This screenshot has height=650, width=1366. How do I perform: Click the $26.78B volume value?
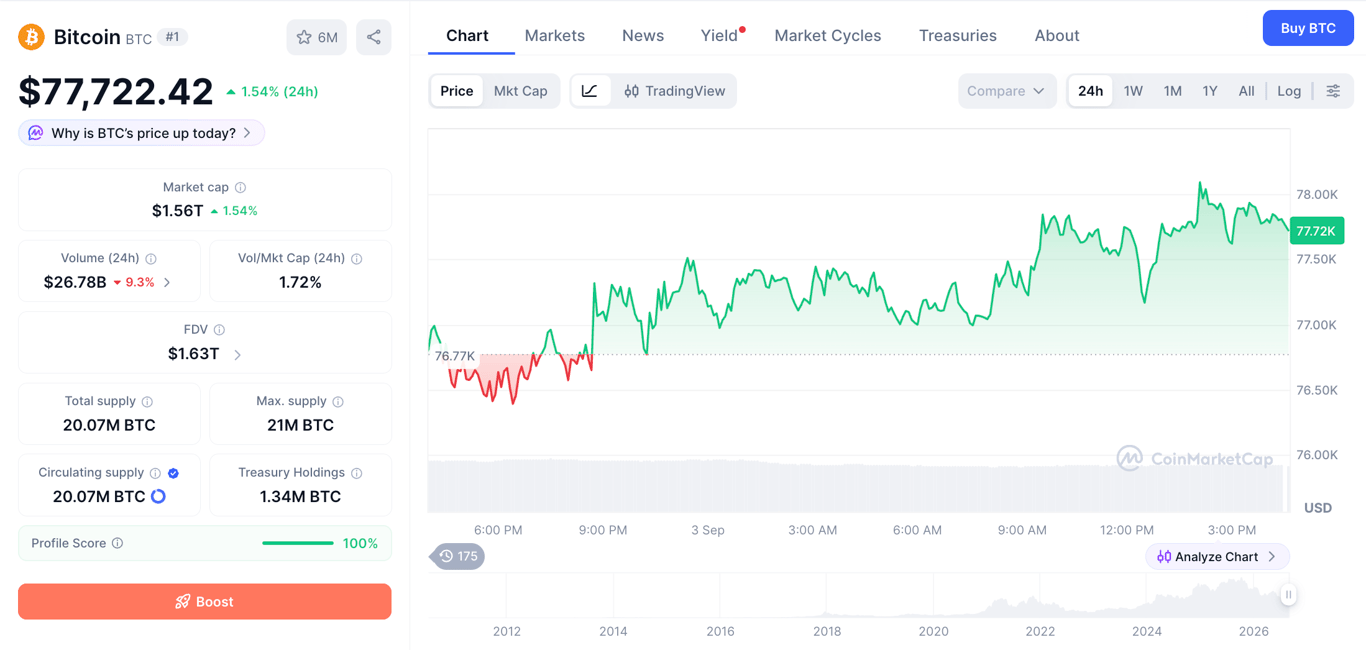(75, 282)
